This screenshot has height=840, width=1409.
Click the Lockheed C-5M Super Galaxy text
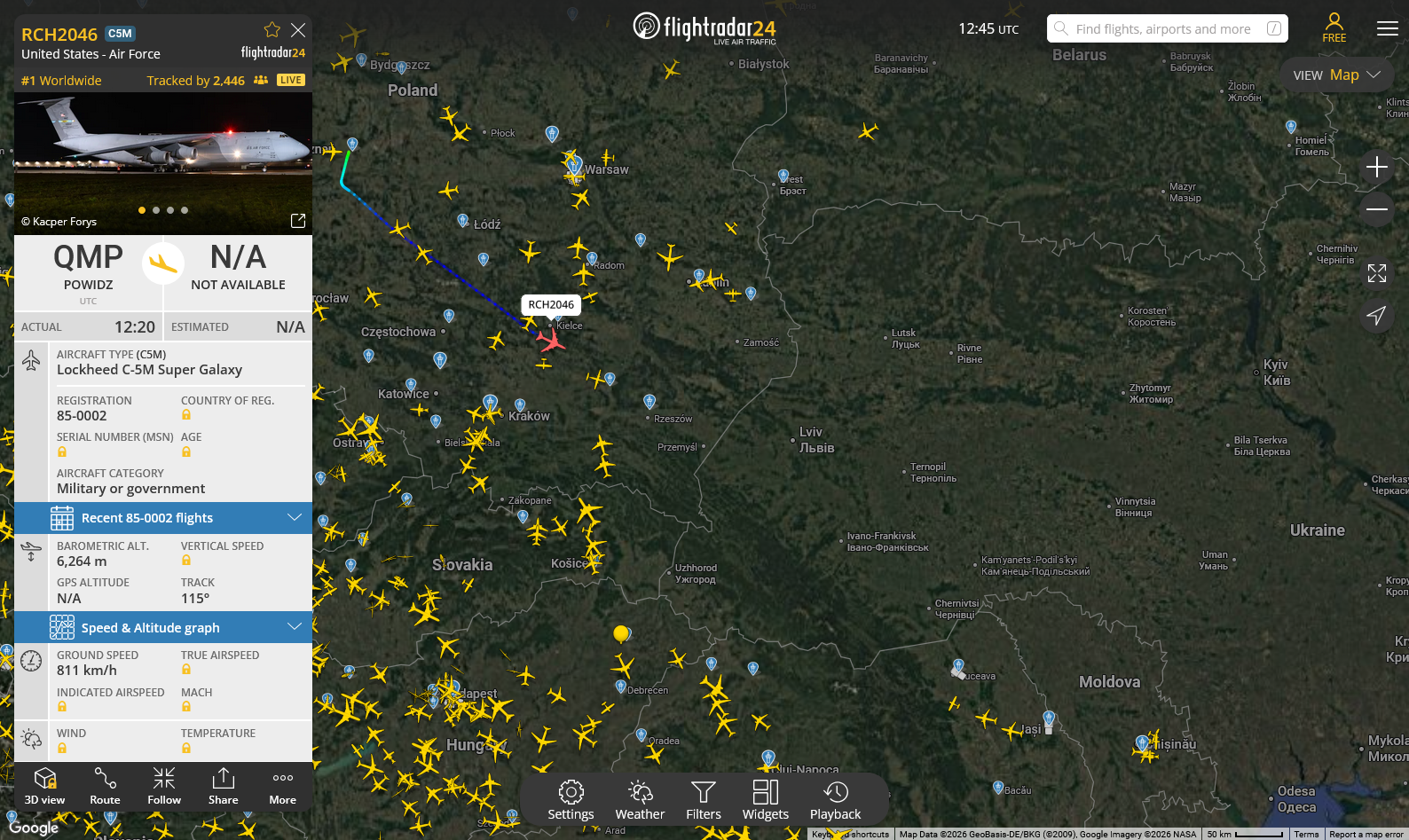(149, 370)
